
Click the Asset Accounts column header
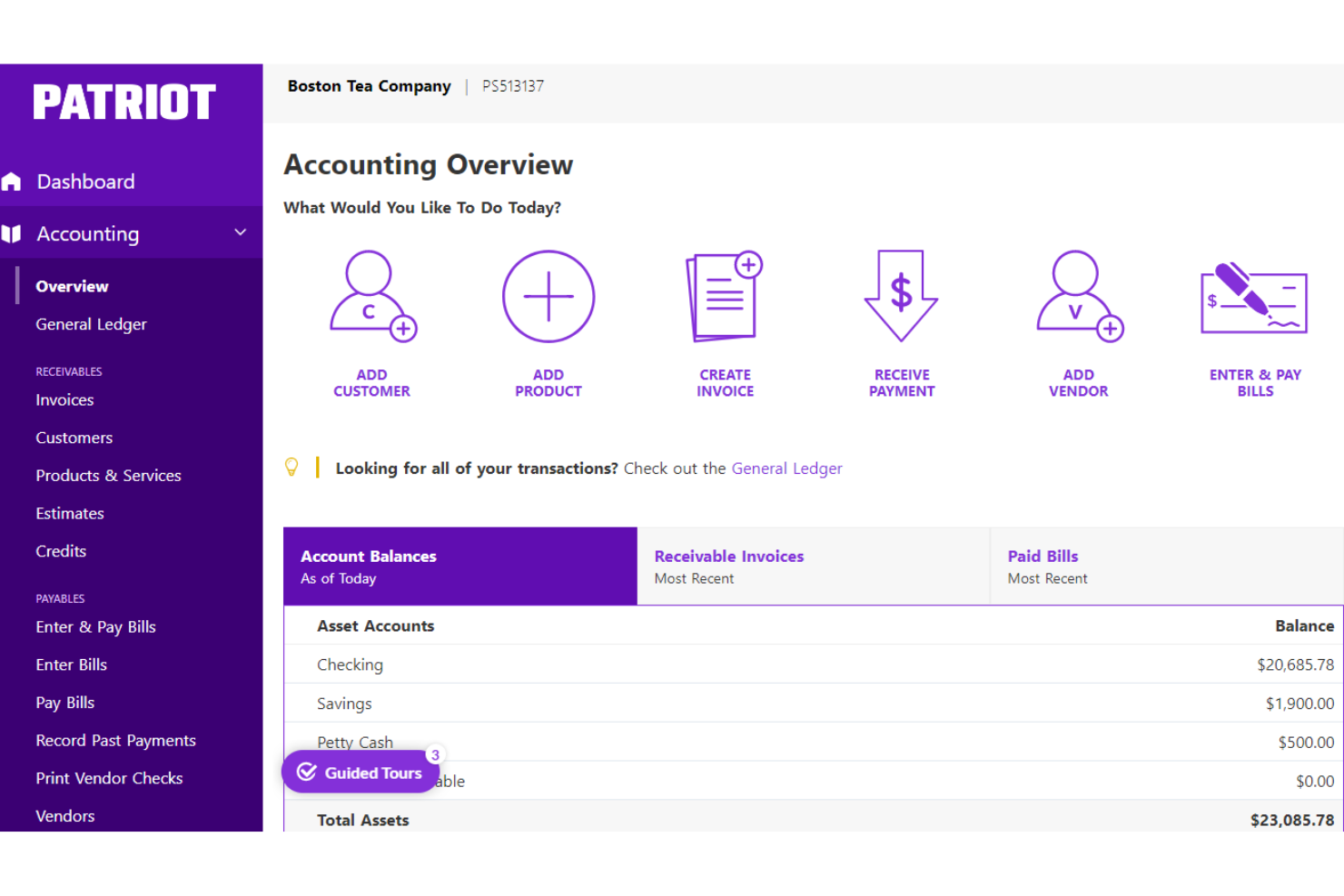tap(375, 626)
